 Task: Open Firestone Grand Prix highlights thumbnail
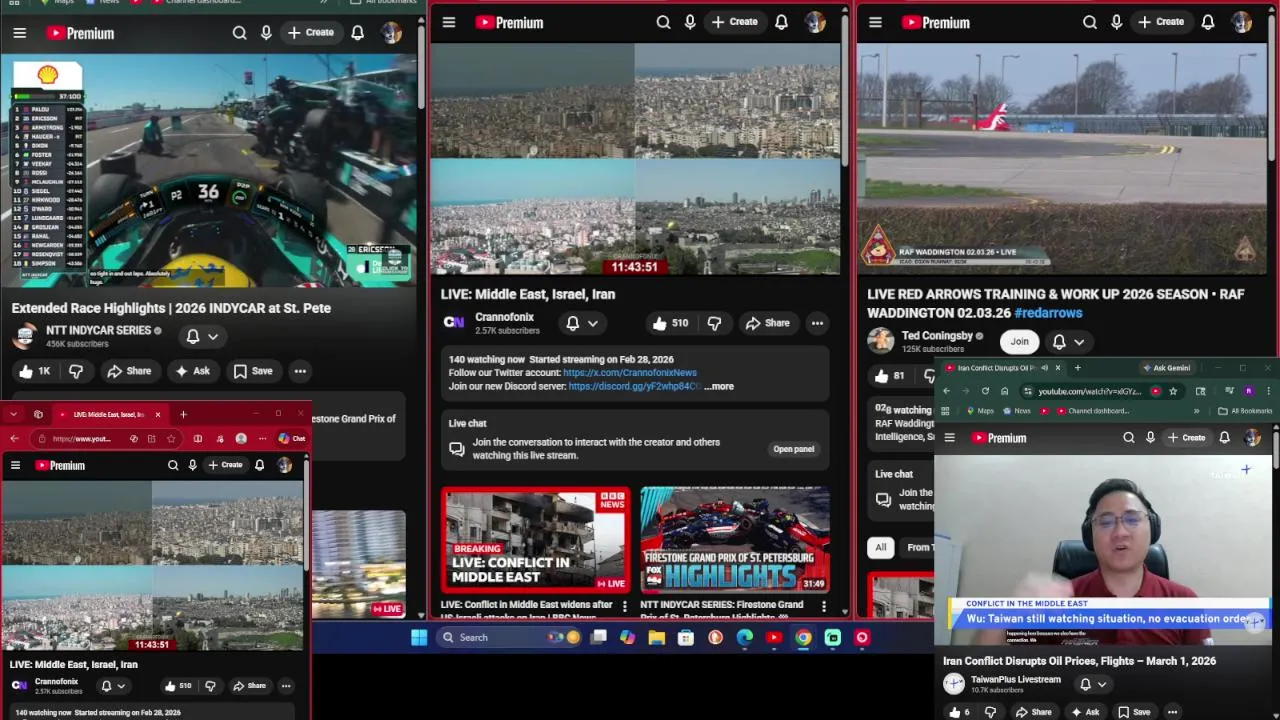coord(735,539)
